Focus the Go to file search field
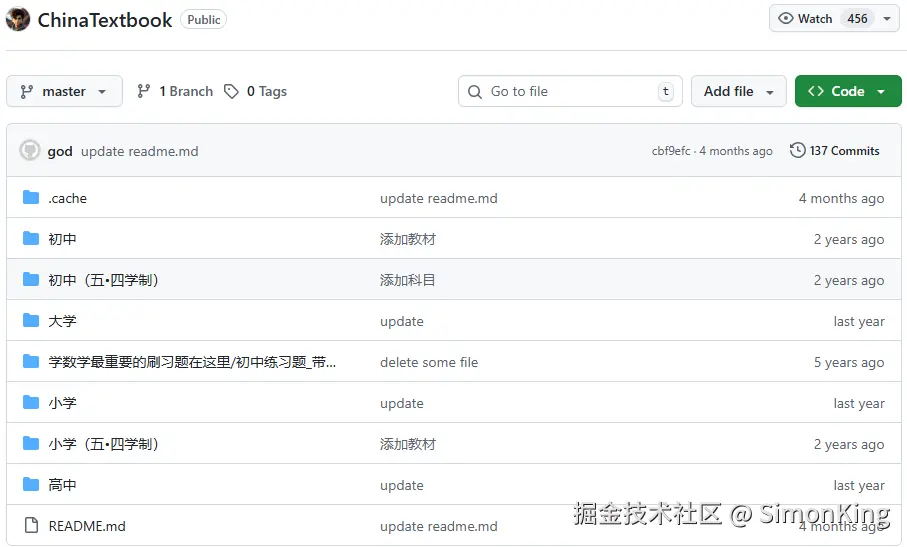 point(570,91)
